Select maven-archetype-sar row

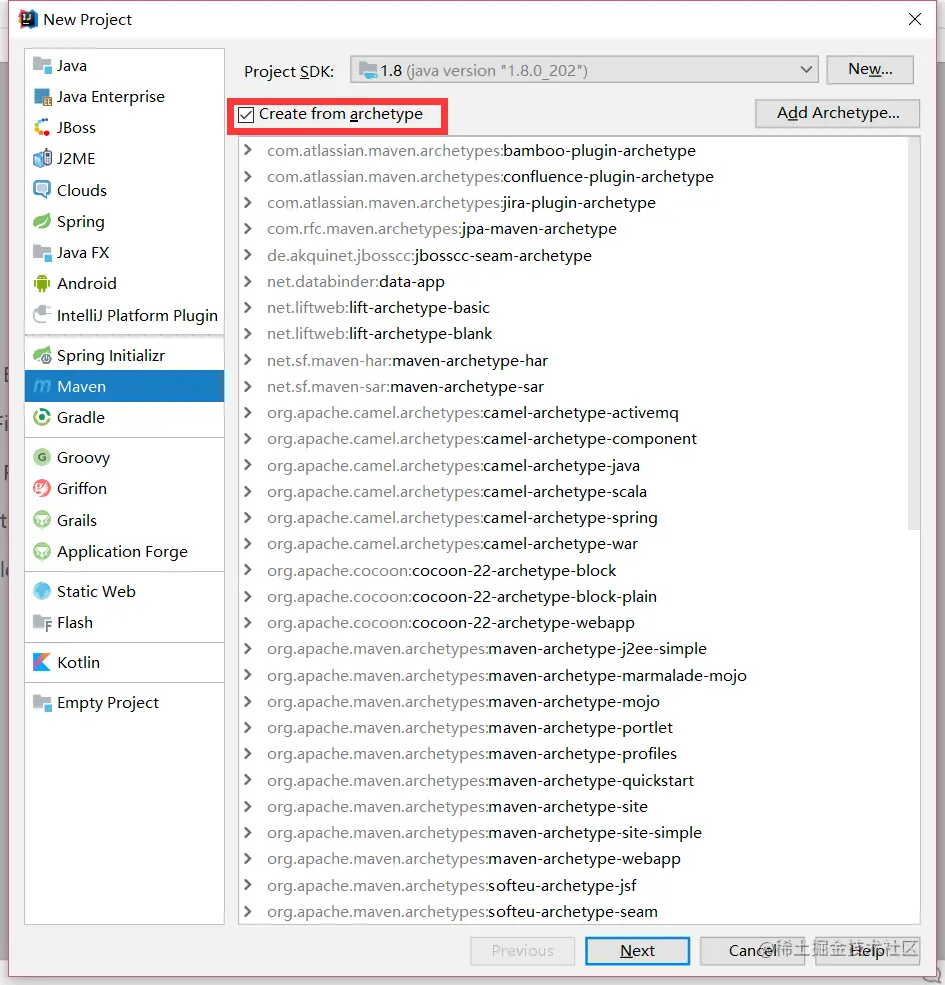click(573, 386)
